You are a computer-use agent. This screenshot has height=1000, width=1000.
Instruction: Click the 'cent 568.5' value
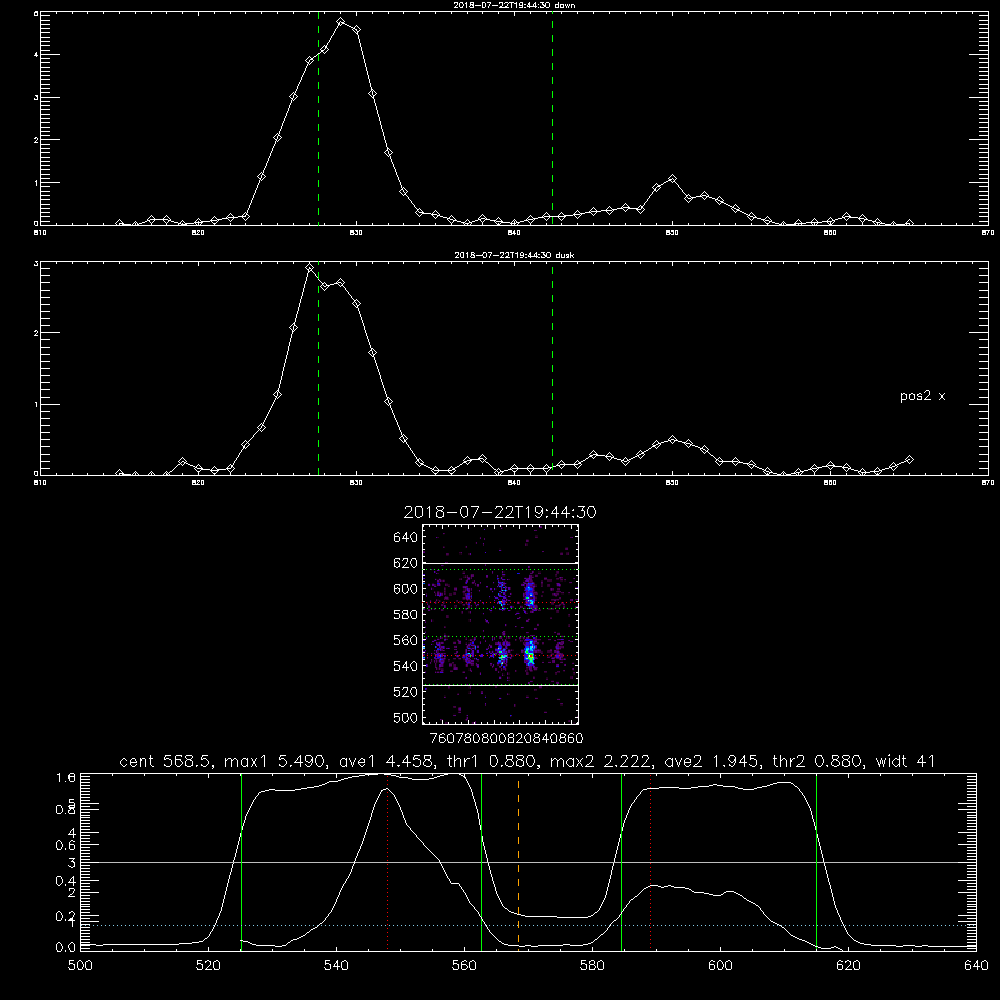[x=166, y=761]
